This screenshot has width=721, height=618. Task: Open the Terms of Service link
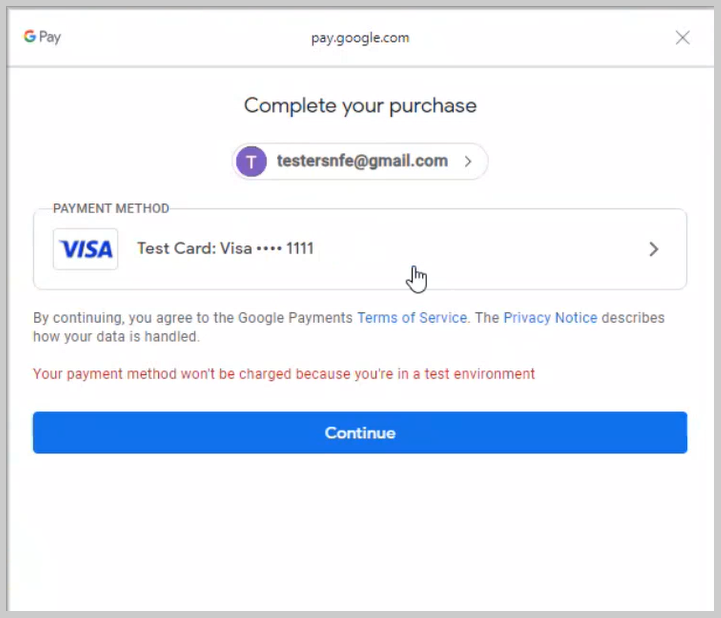[412, 318]
